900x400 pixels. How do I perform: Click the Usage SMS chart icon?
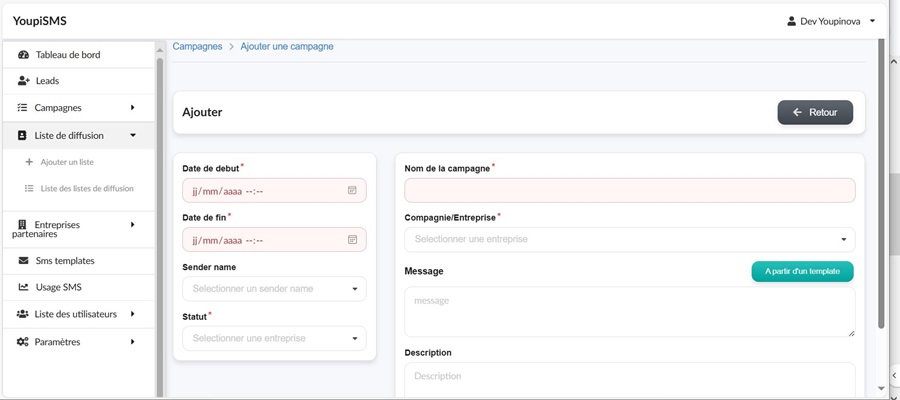(24, 287)
